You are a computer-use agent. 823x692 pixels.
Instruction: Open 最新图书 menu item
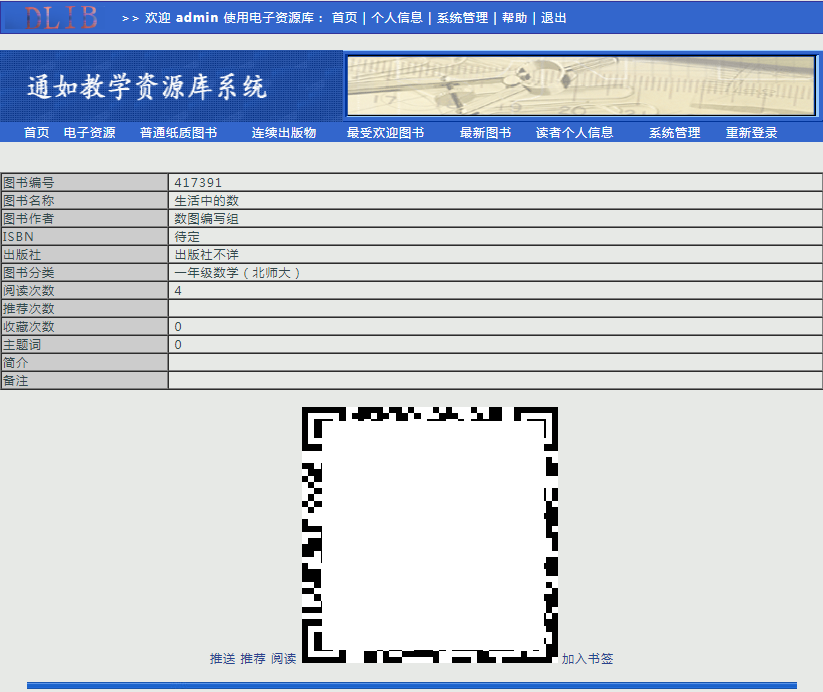(486, 133)
